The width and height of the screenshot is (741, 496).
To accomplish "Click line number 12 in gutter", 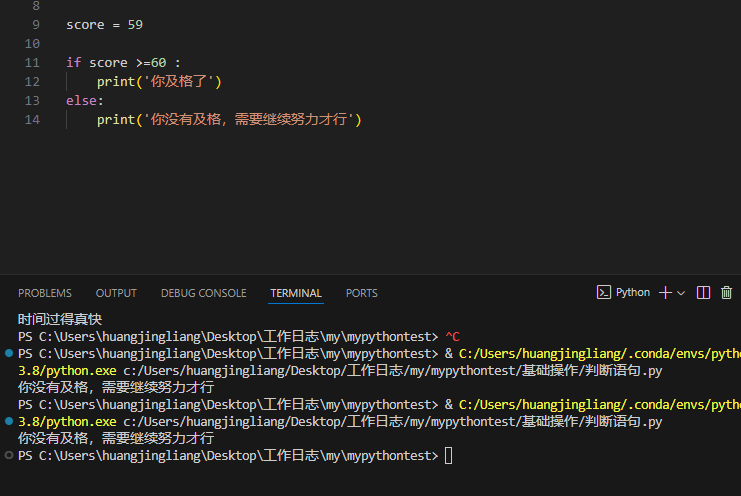I will [x=32, y=82].
